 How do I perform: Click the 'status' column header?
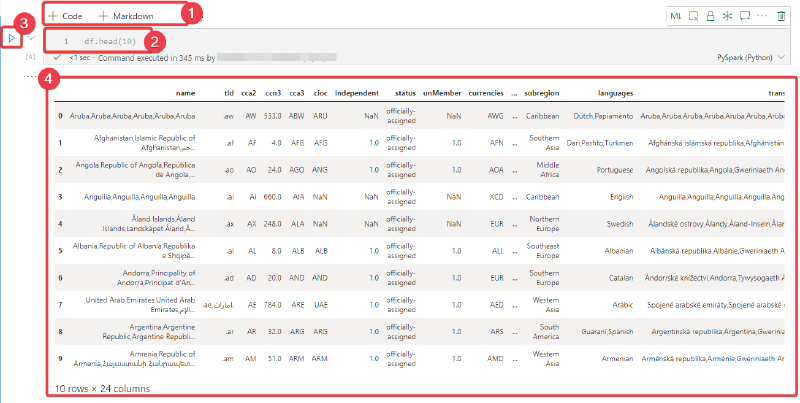(405, 93)
